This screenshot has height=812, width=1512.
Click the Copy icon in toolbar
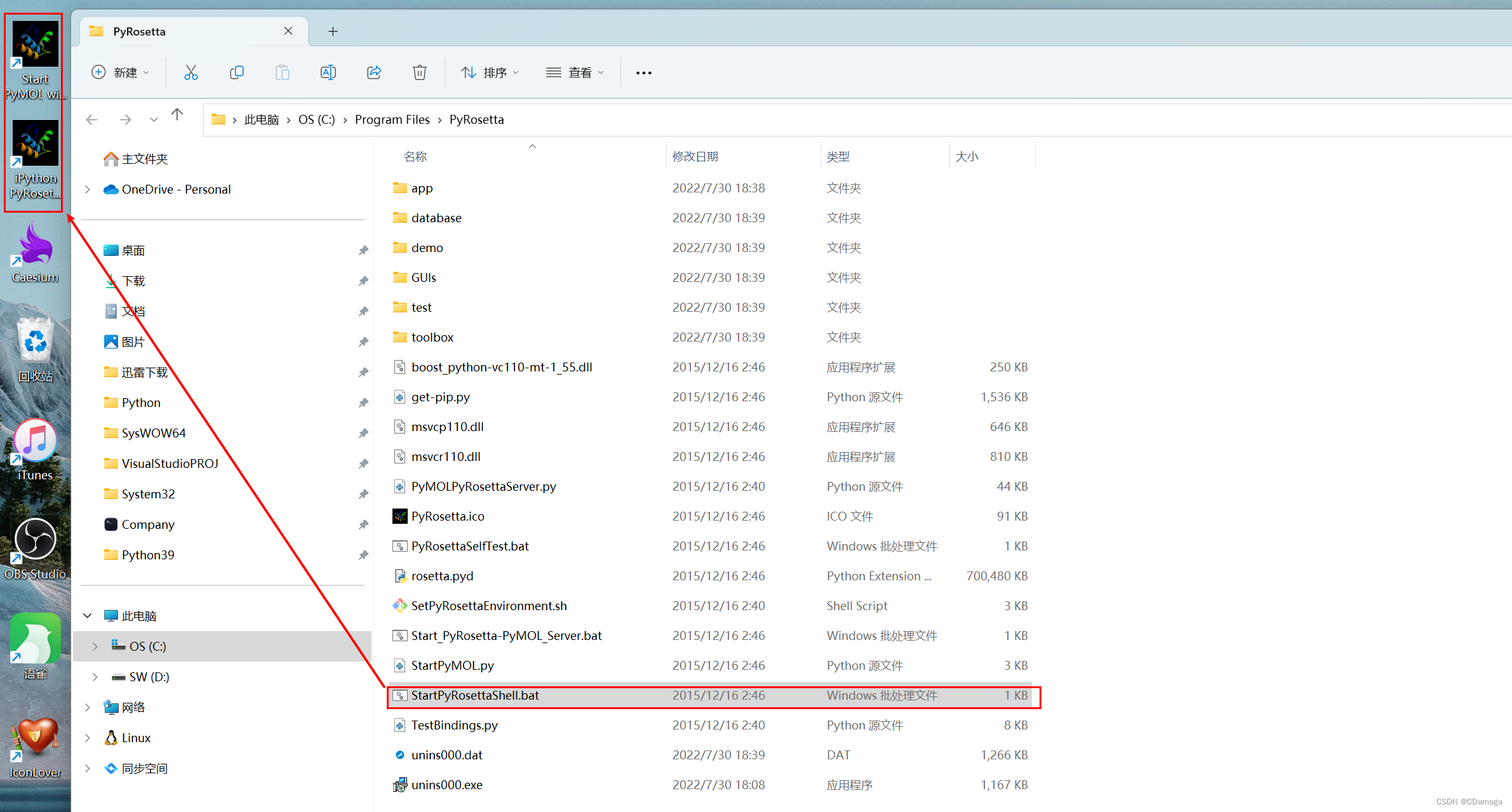(x=236, y=72)
